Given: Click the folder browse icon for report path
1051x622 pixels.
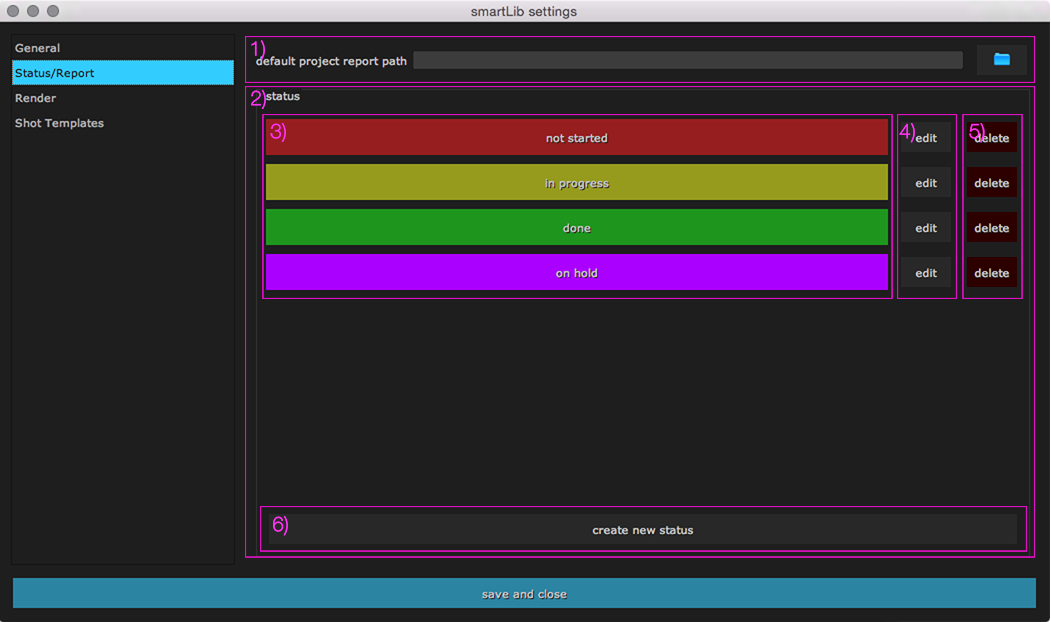Looking at the screenshot, I should point(1001,60).
